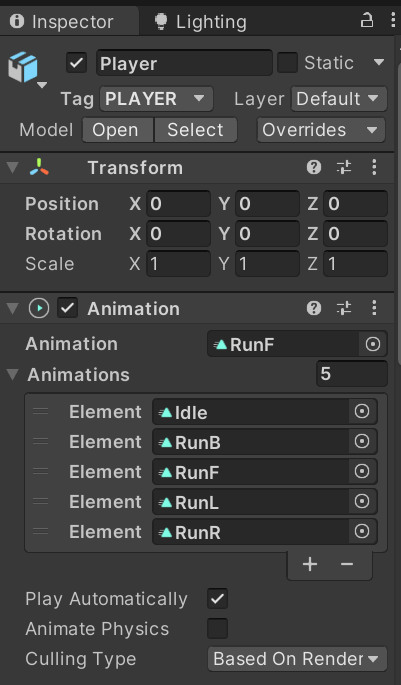Open Transform presets icon
Image resolution: width=401 pixels, height=685 pixels.
[x=344, y=167]
